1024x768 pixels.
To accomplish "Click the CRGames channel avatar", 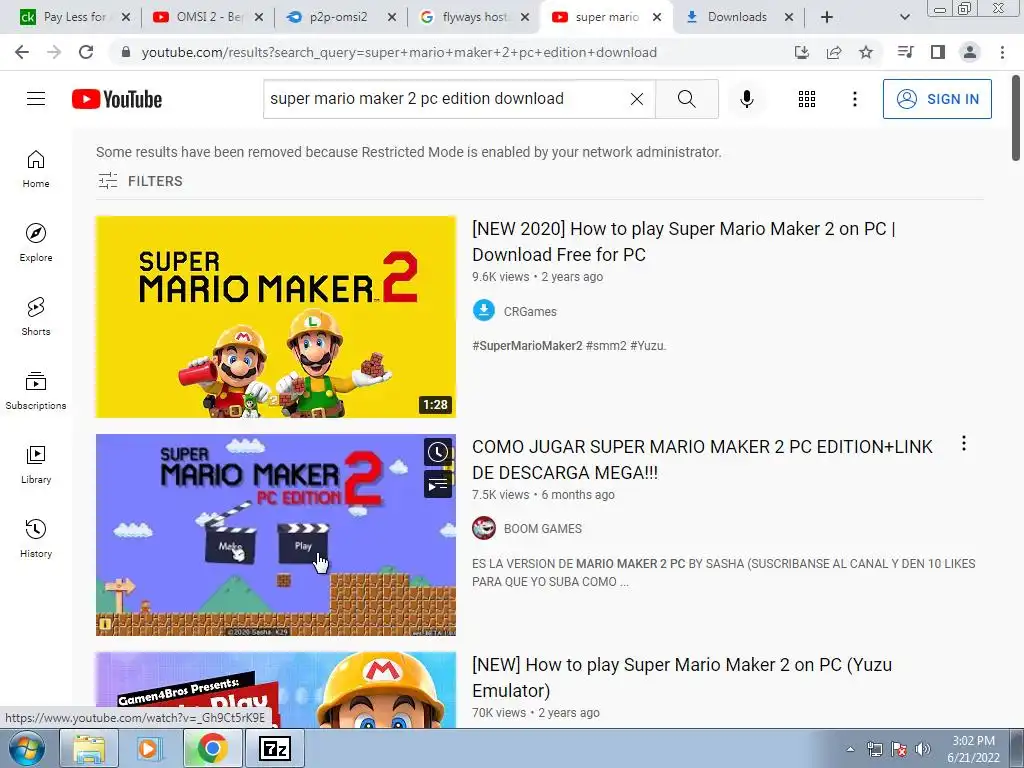I will pyautogui.click(x=484, y=310).
